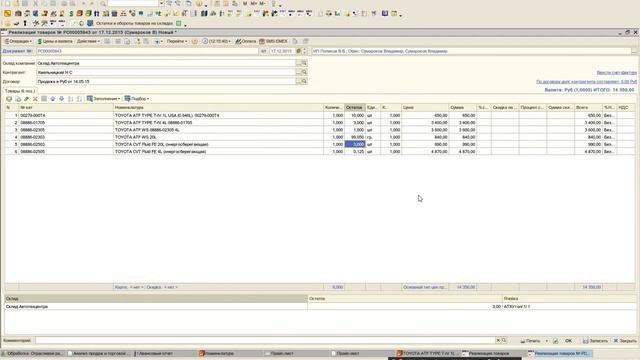Click the Склад компании input field
640x360 pixels.
click(x=165, y=63)
